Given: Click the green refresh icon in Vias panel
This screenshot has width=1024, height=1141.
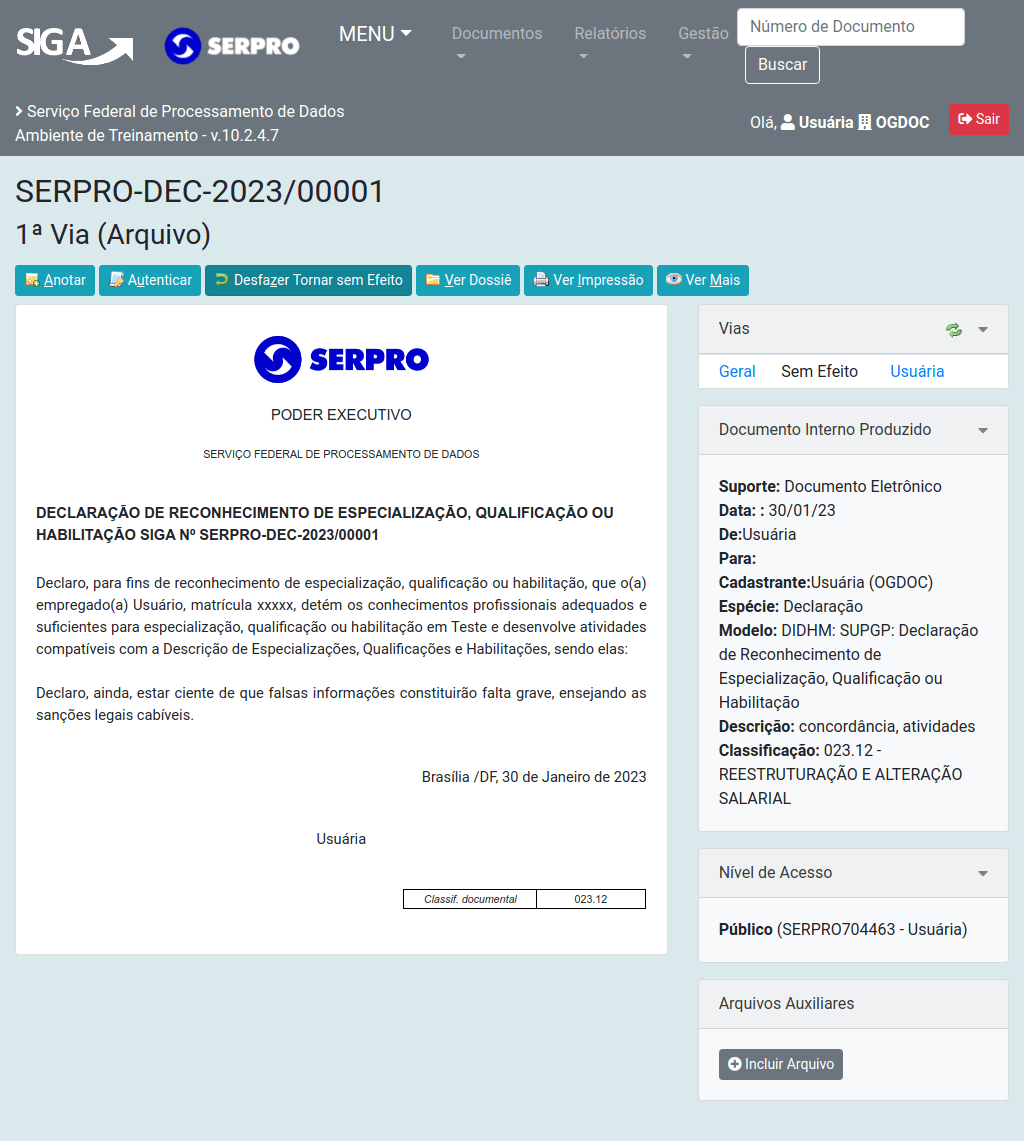Looking at the screenshot, I should pyautogui.click(x=954, y=330).
